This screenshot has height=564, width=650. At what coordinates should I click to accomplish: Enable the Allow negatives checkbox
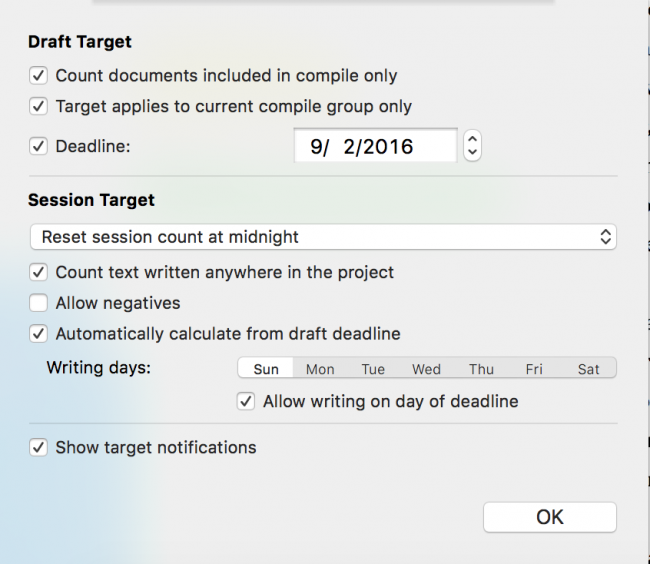click(39, 303)
